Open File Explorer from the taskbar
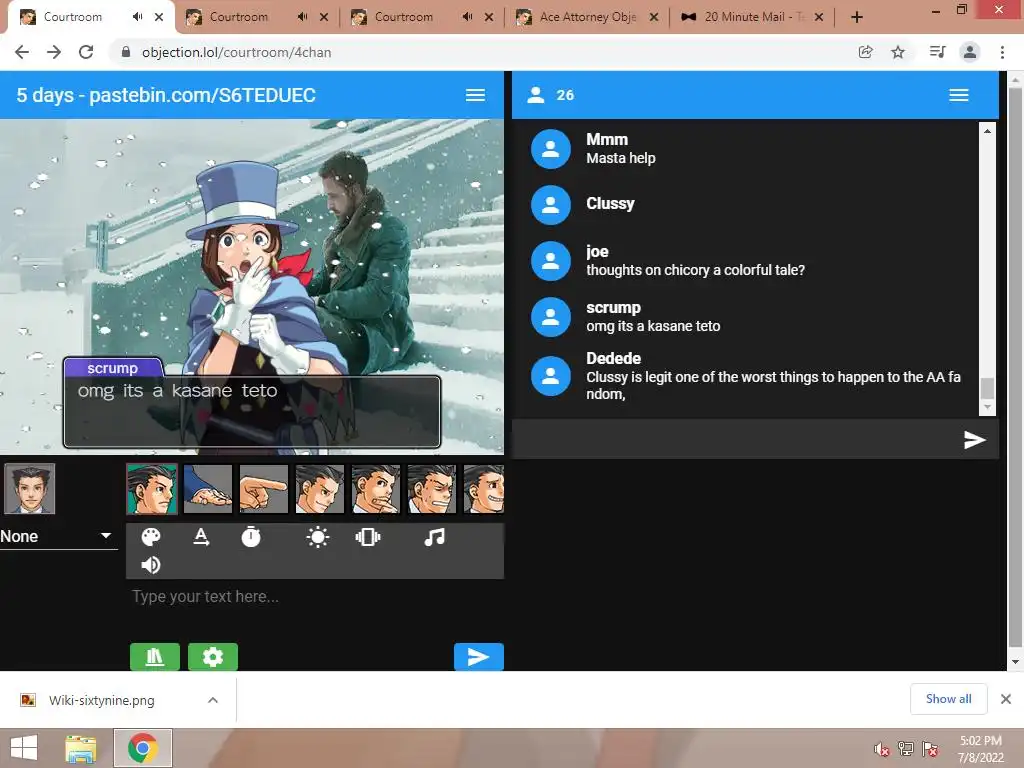 click(80, 748)
